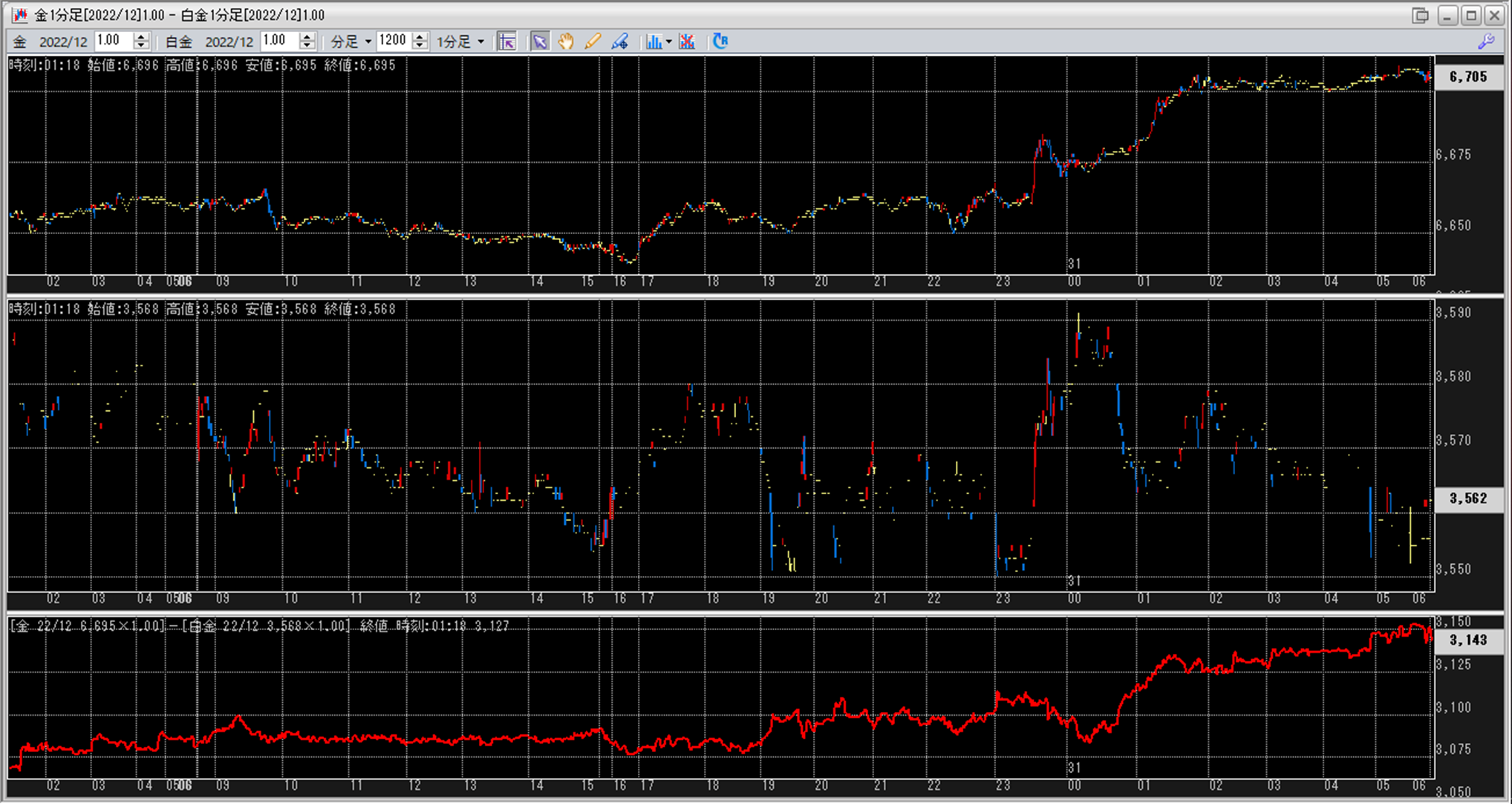The image size is (1512, 804).
Task: Select the pencil drawing tool
Action: click(x=592, y=42)
